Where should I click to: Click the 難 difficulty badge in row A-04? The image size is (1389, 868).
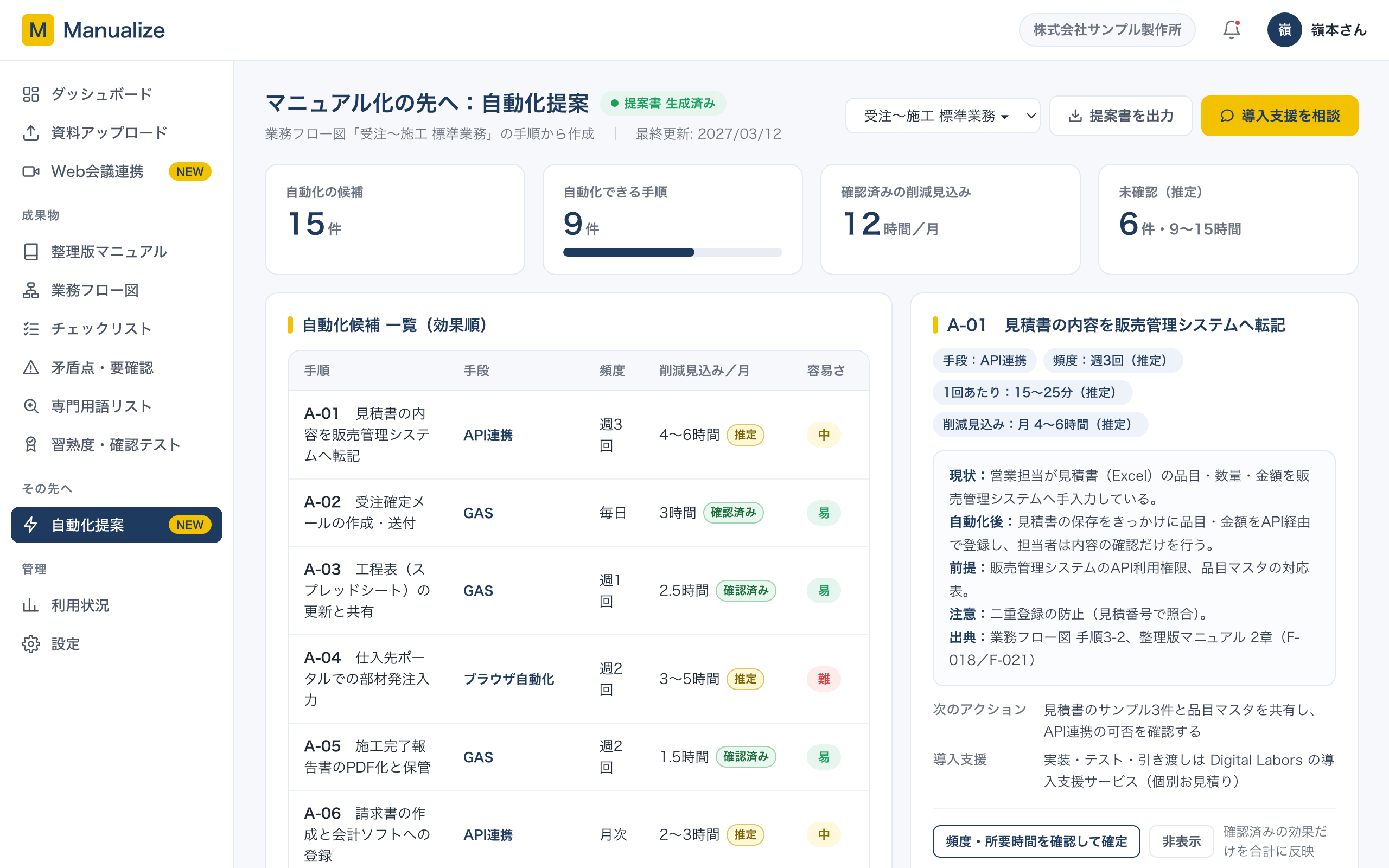[x=824, y=679]
